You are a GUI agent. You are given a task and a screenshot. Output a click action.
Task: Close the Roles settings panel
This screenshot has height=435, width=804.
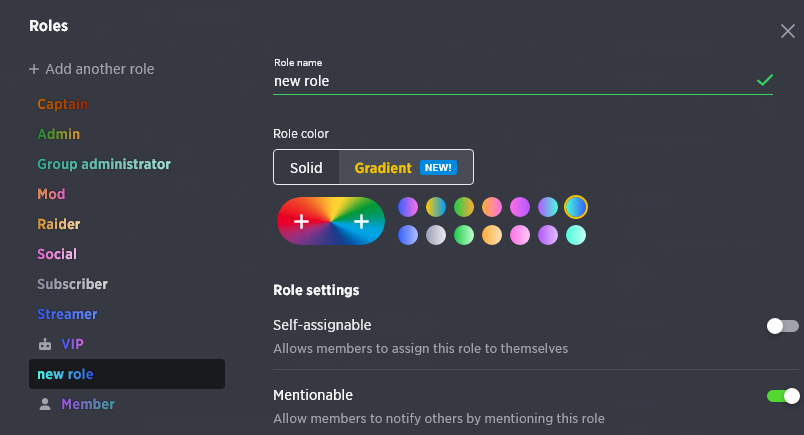(788, 31)
